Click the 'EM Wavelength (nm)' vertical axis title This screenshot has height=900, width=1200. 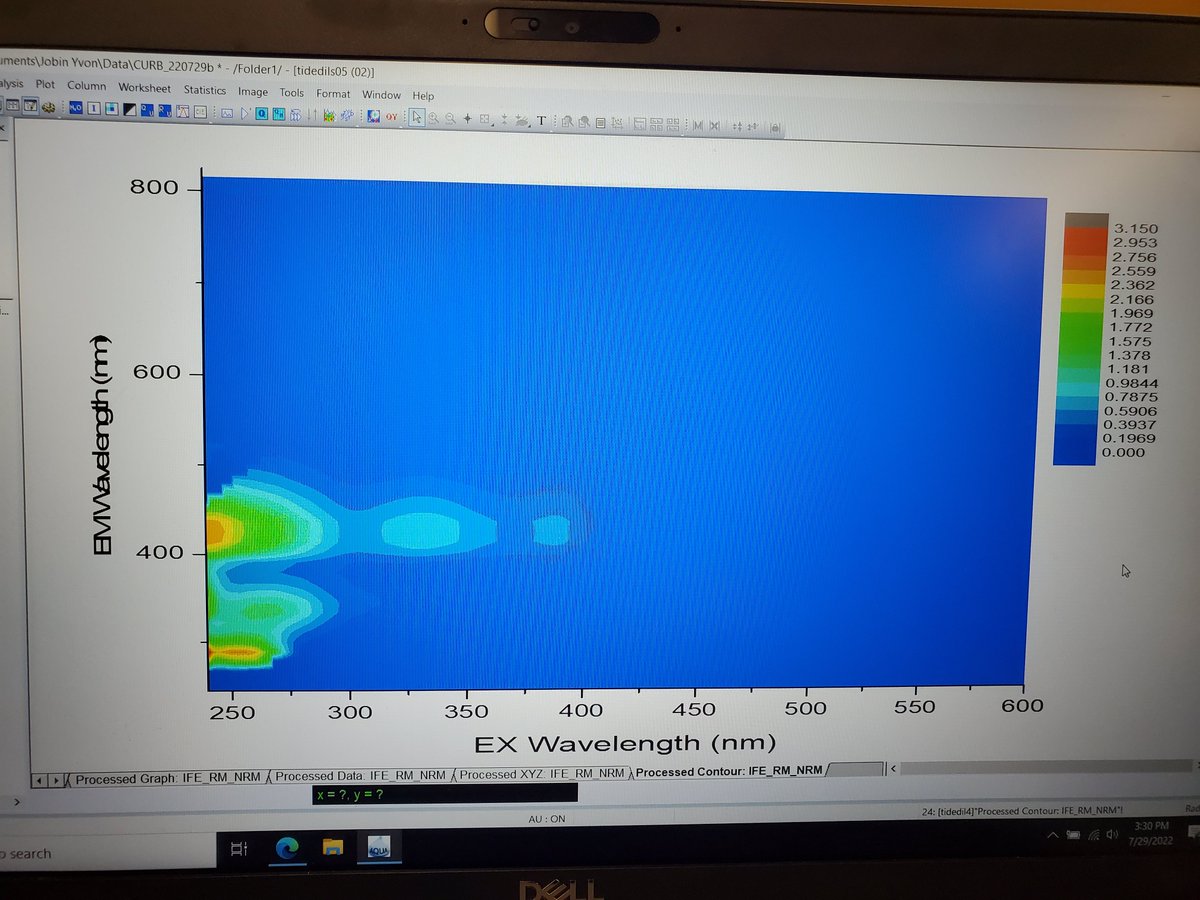tap(104, 443)
